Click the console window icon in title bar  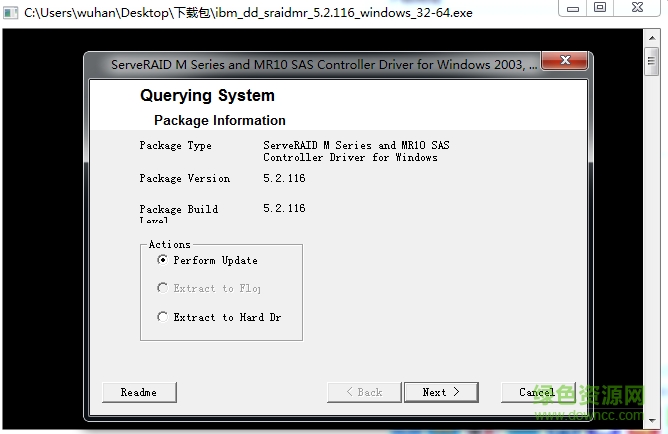point(10,13)
